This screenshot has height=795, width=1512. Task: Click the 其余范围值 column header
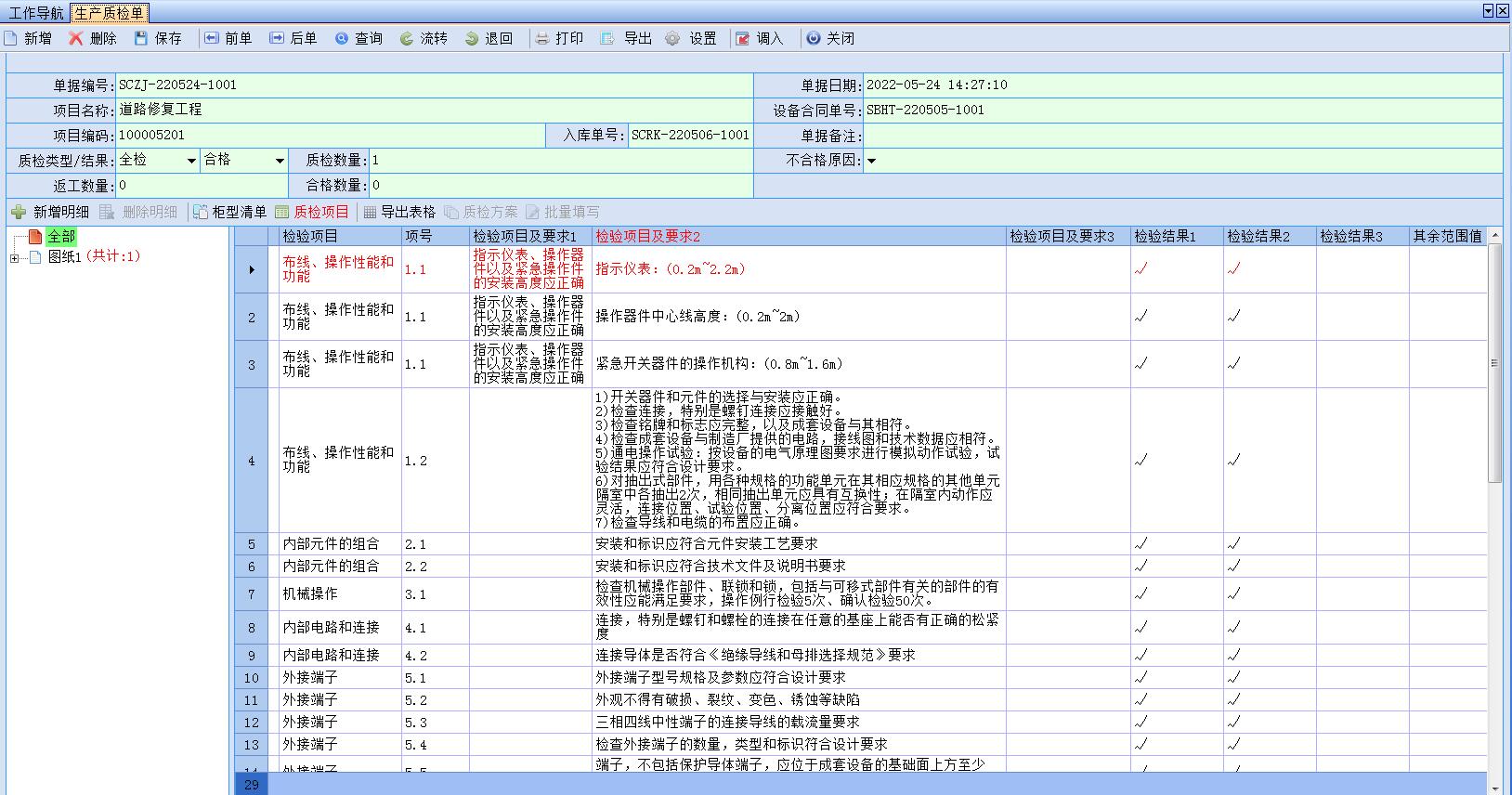(x=1448, y=236)
